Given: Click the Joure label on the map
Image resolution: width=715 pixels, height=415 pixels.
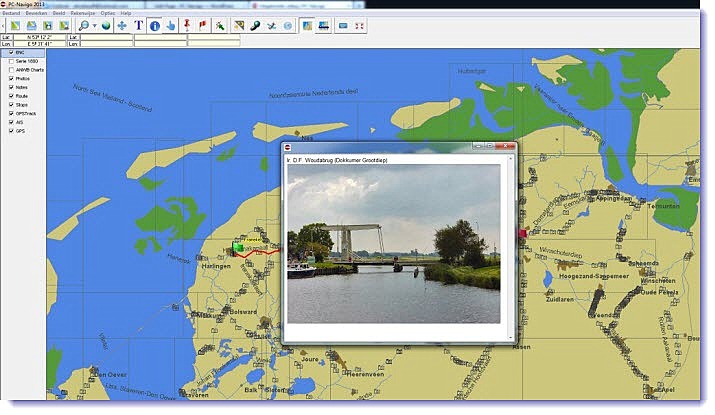Looking at the screenshot, I should click(310, 359).
